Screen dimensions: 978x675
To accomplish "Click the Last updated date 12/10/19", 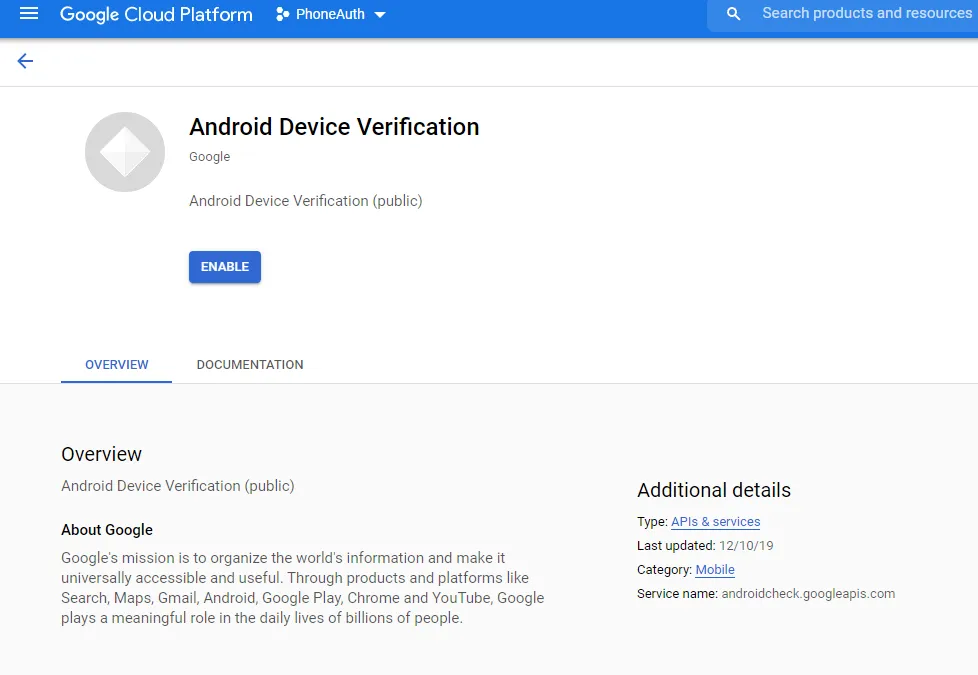I will pos(746,546).
